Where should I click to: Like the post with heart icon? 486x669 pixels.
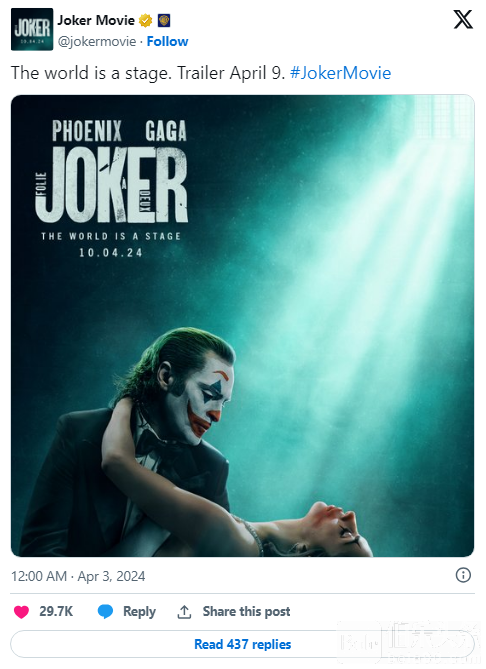point(21,612)
